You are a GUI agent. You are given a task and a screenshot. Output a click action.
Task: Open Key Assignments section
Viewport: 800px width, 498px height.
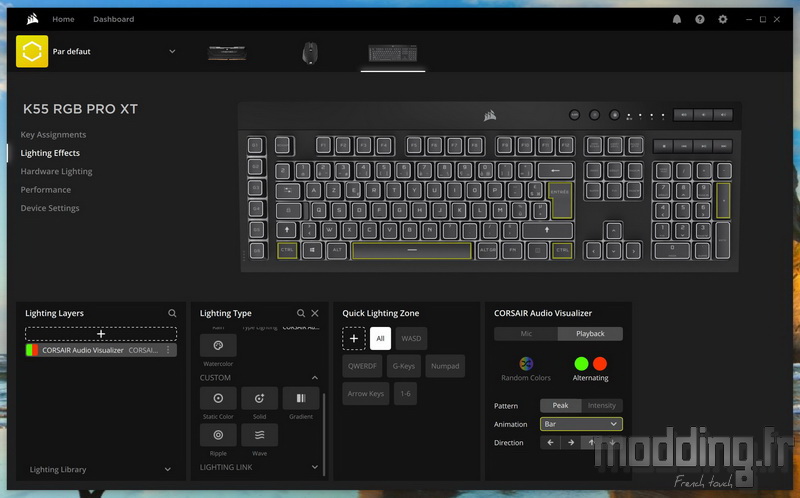coord(53,135)
